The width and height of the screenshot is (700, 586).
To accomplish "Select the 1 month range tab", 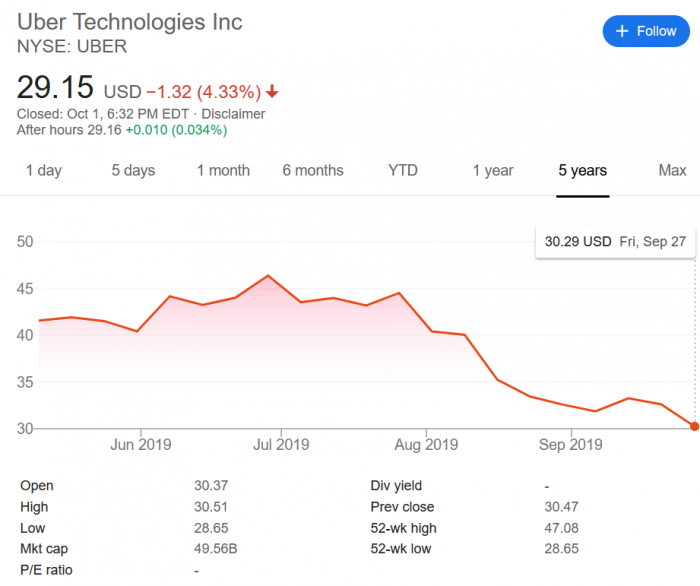I will point(223,170).
